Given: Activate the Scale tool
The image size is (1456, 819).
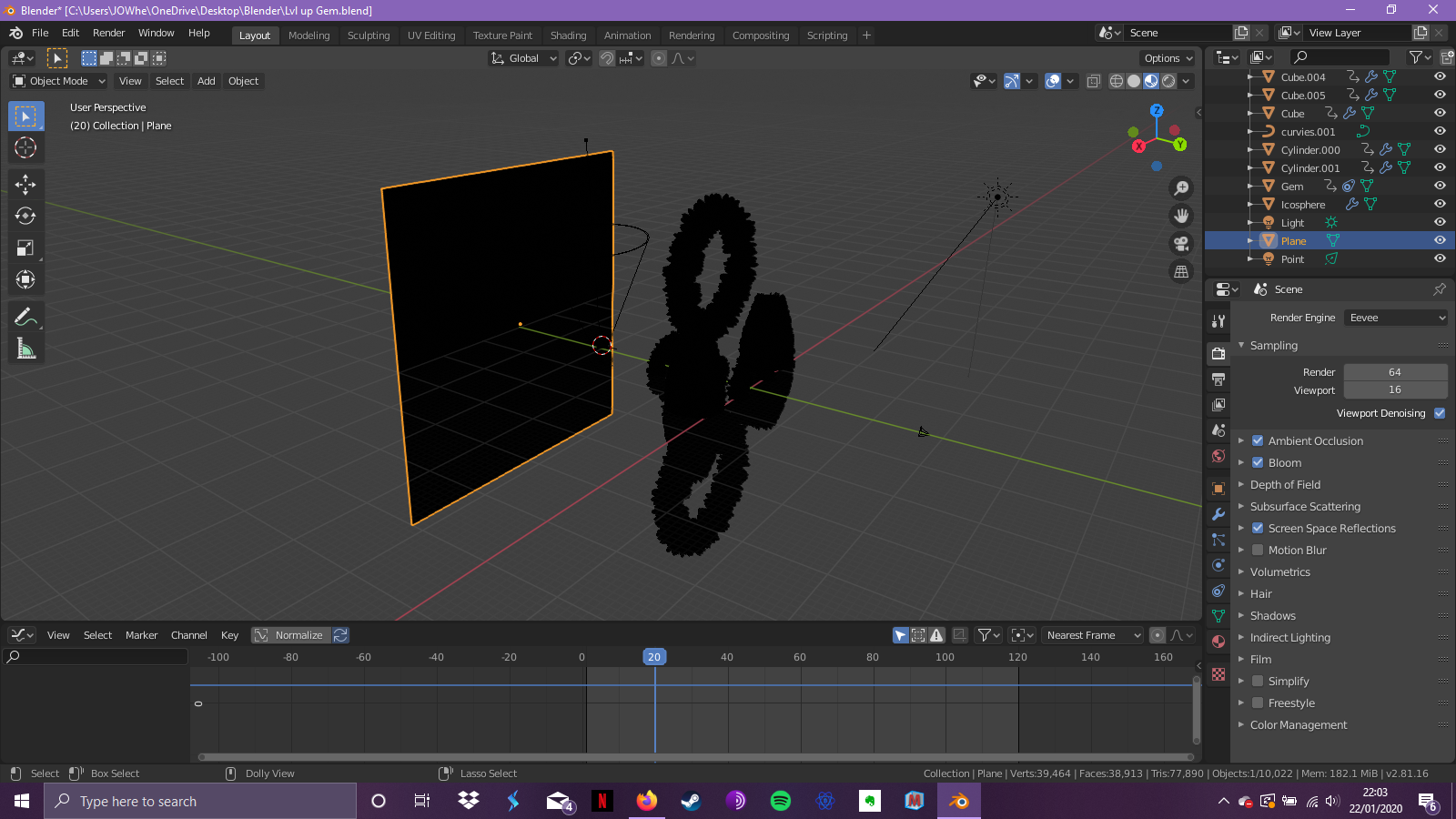Looking at the screenshot, I should point(25,248).
